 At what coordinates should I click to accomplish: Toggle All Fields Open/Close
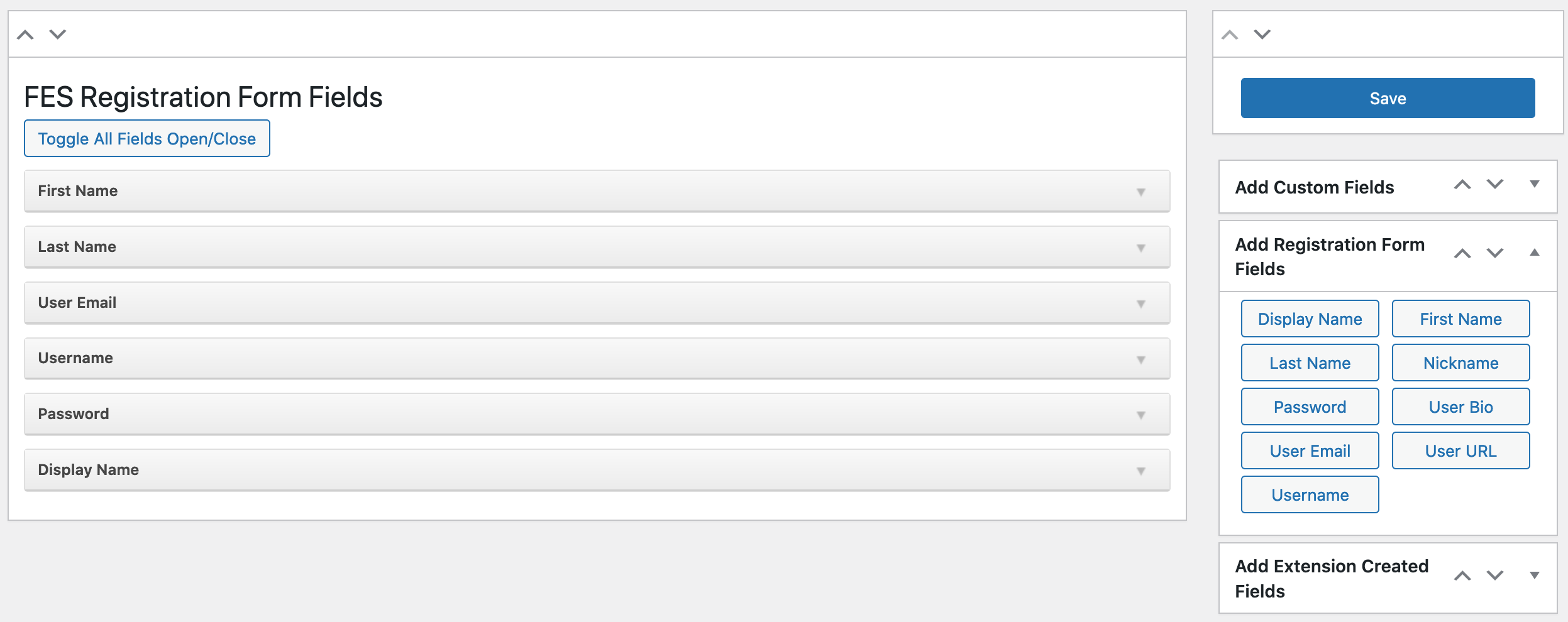pos(147,138)
